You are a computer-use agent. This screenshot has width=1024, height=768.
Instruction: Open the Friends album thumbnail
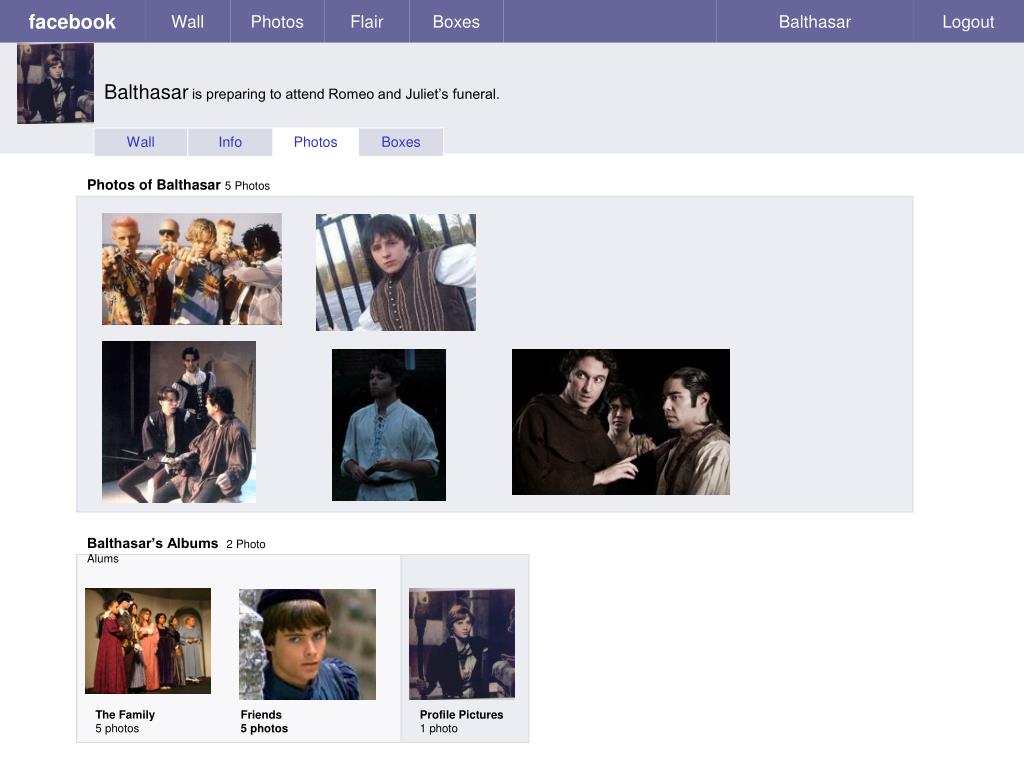click(x=308, y=645)
